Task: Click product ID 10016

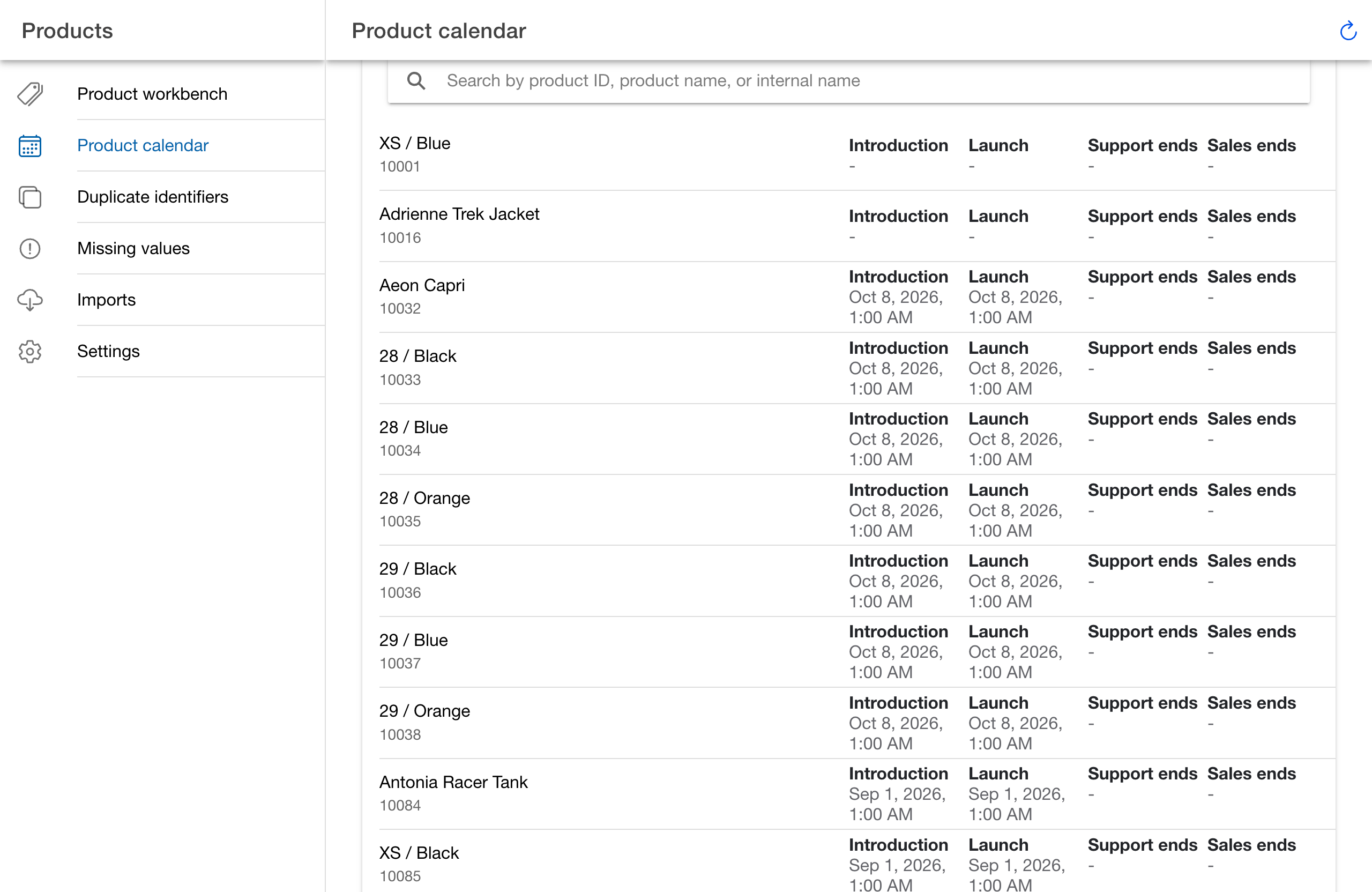Action: point(399,237)
